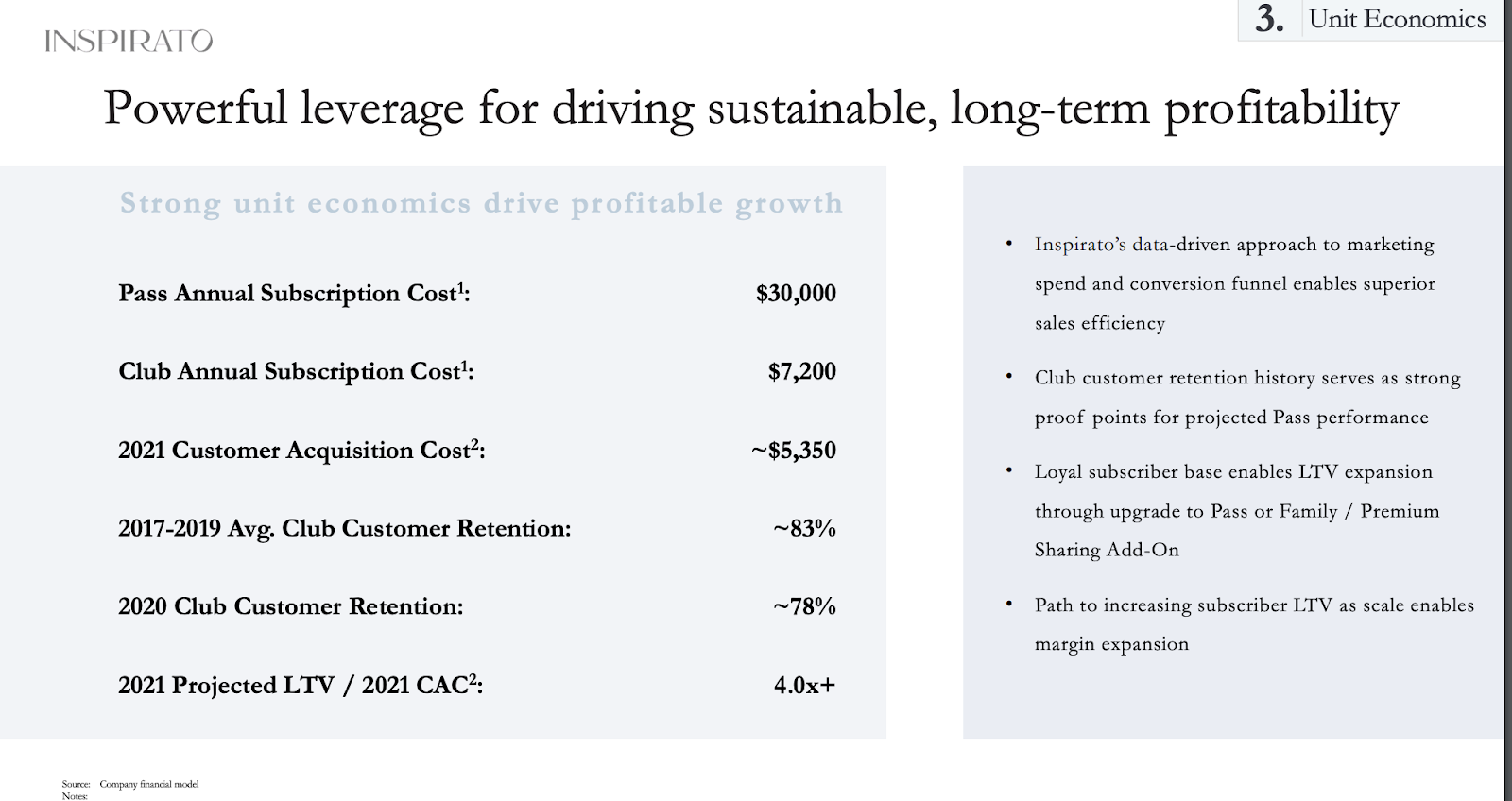This screenshot has height=801, width=1512.
Task: Click the Club Annual Subscription Cost label
Action: (x=296, y=371)
